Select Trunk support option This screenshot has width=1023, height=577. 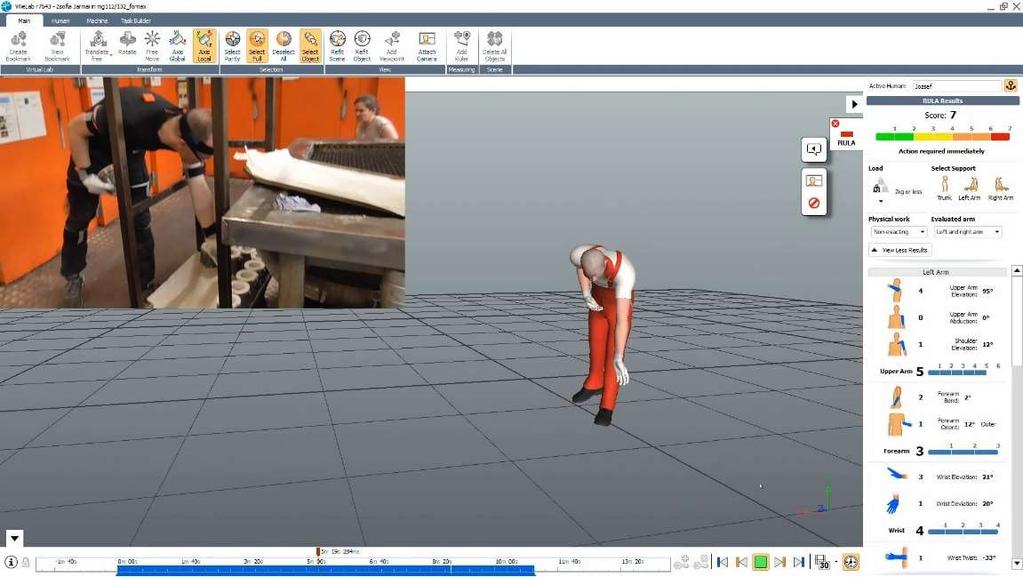(944, 188)
